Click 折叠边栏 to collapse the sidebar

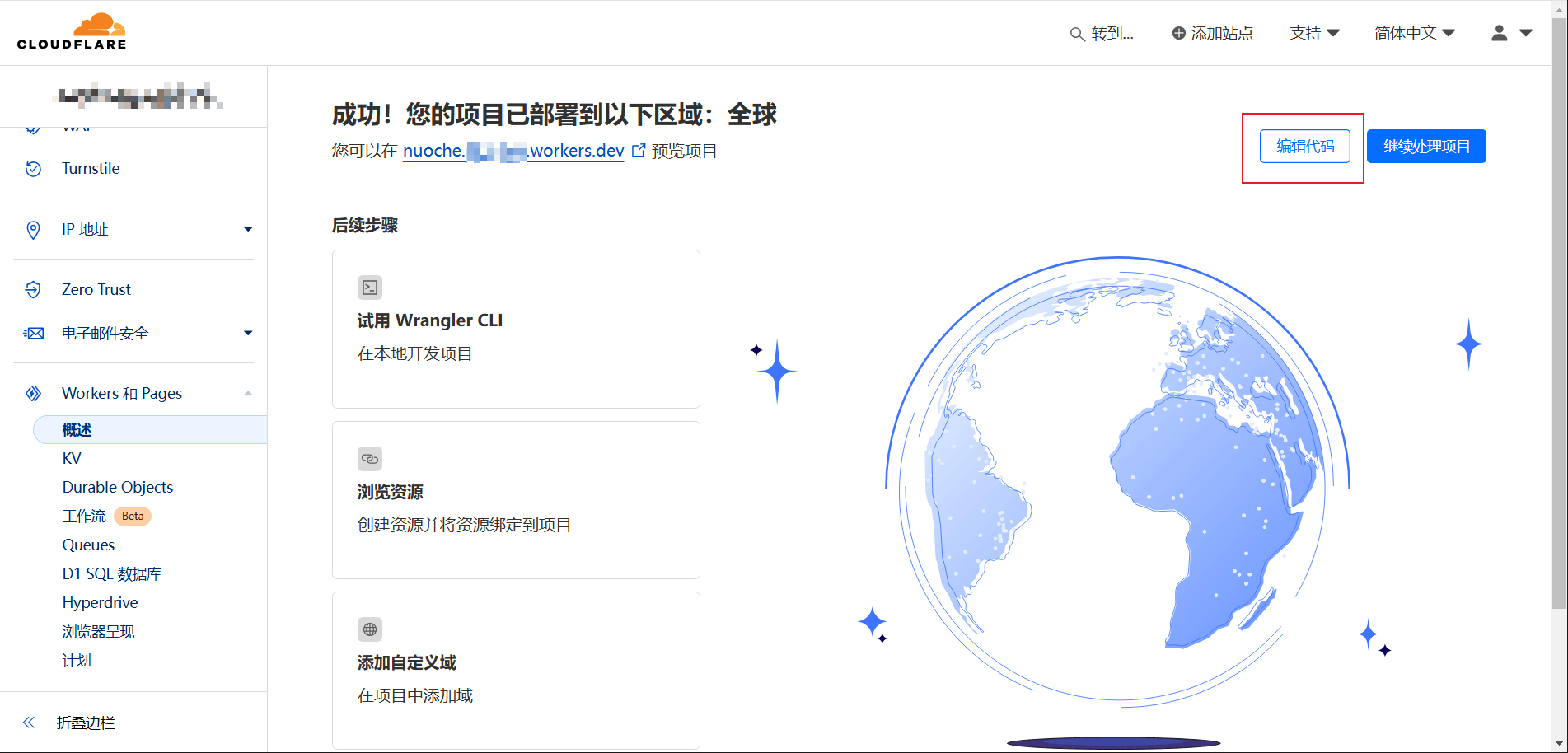pos(86,723)
